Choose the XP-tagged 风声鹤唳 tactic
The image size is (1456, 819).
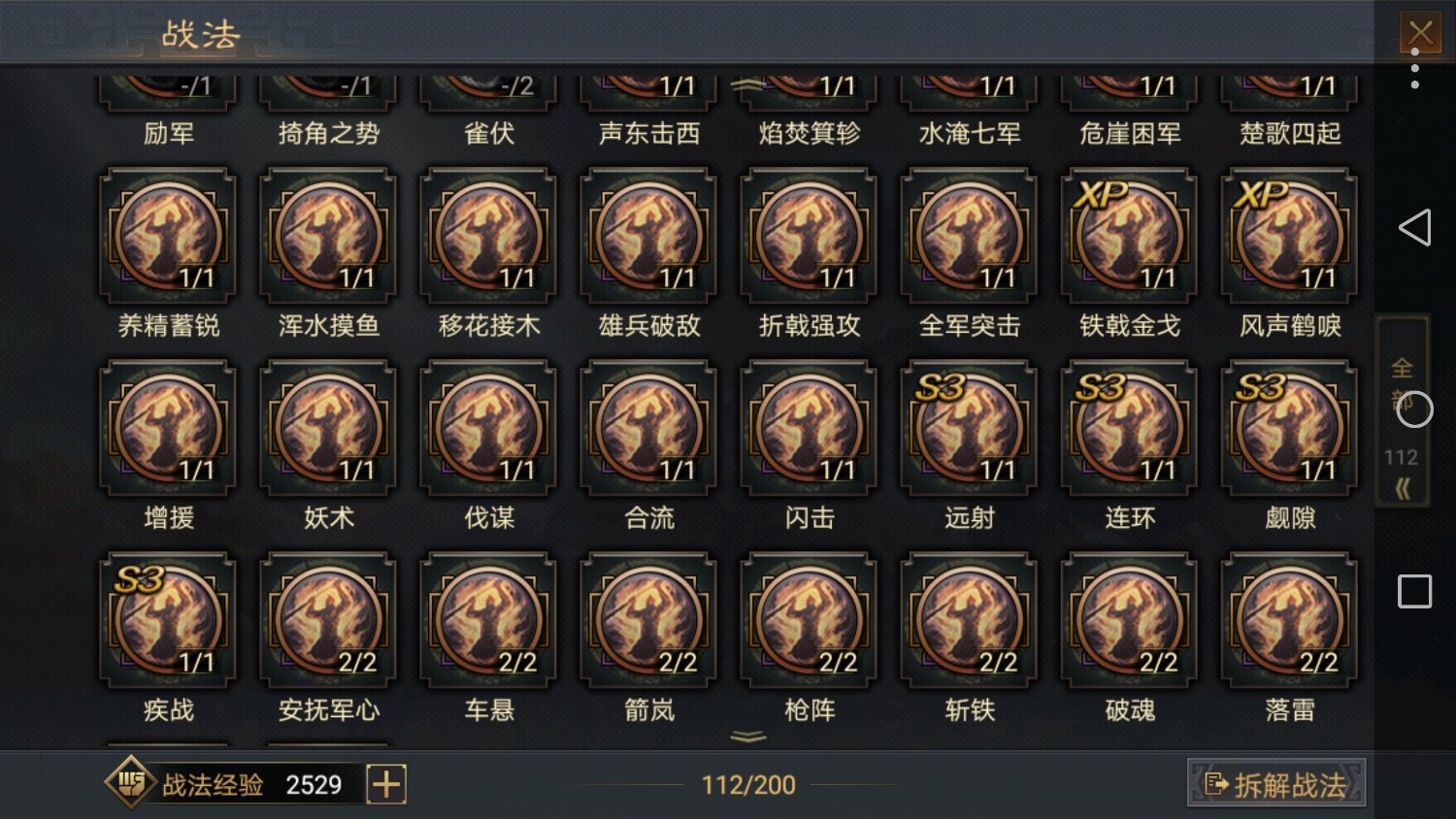click(1289, 236)
